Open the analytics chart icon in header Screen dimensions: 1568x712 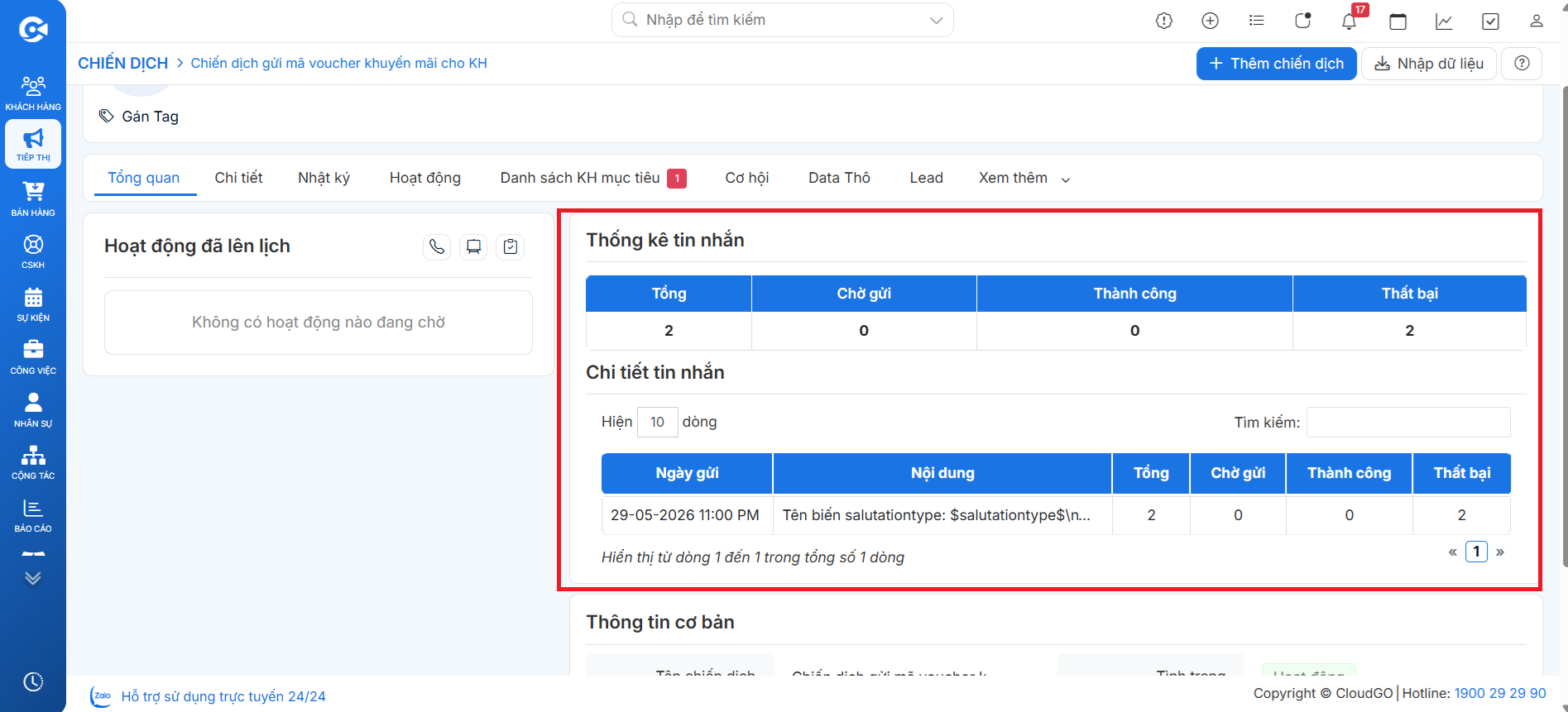point(1444,21)
